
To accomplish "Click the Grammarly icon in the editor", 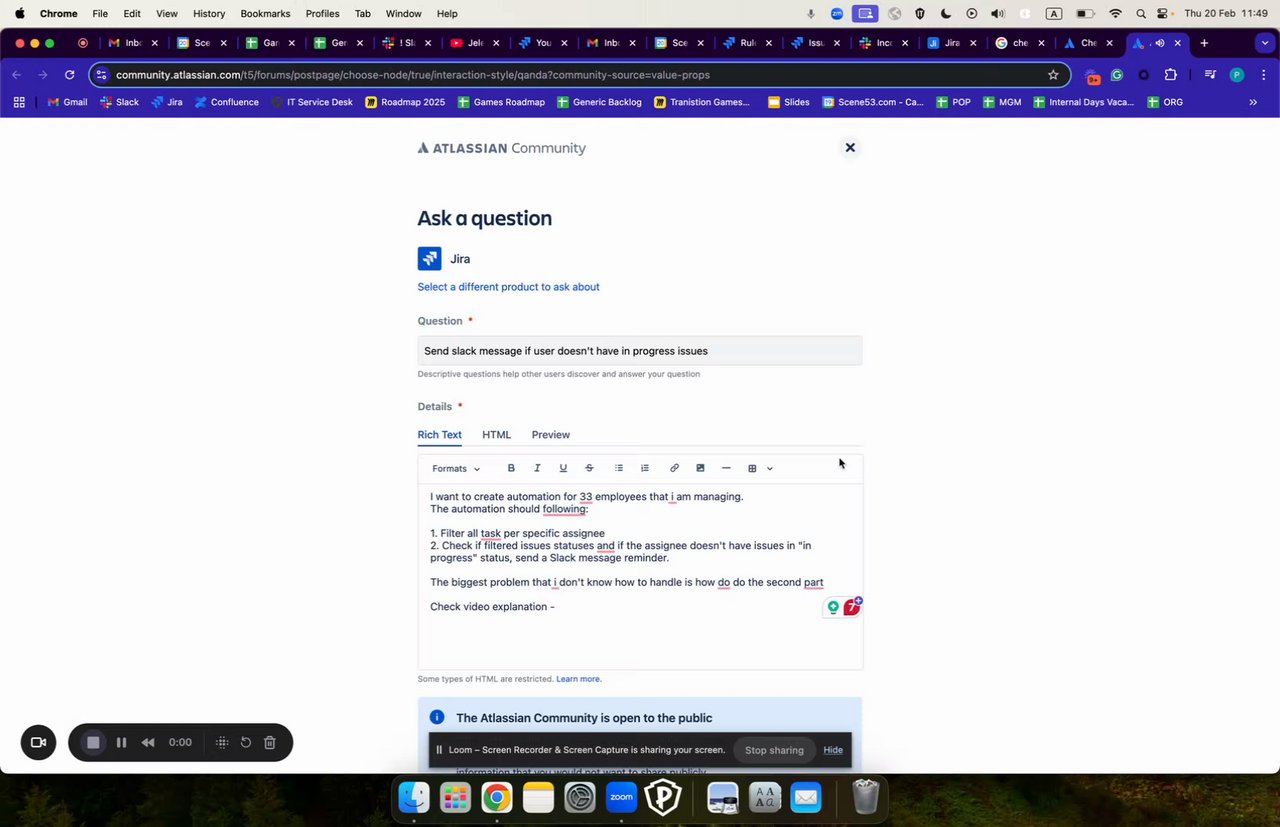I will pos(833,607).
